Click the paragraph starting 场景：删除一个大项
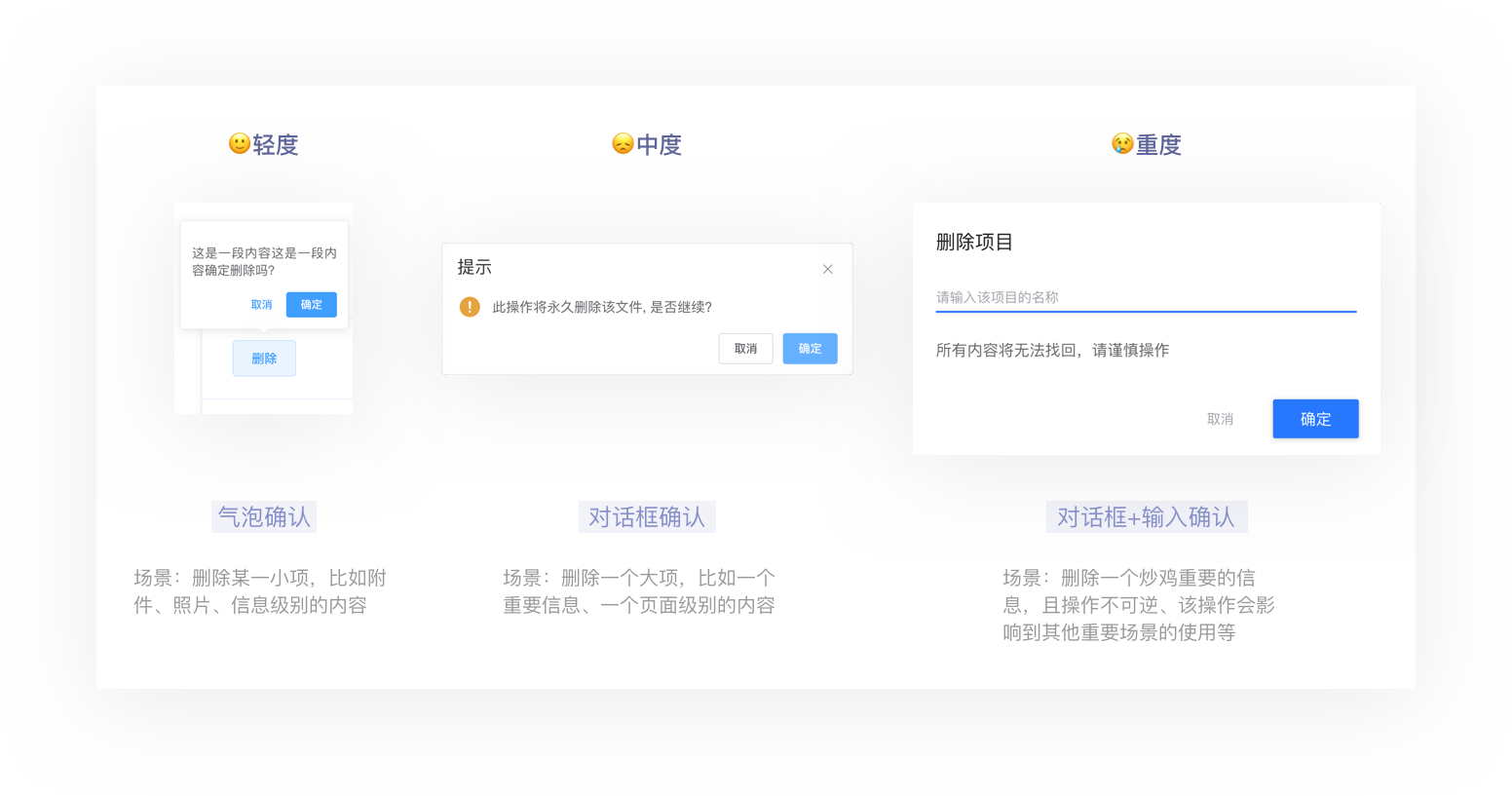The image size is (1512, 796). click(x=639, y=591)
